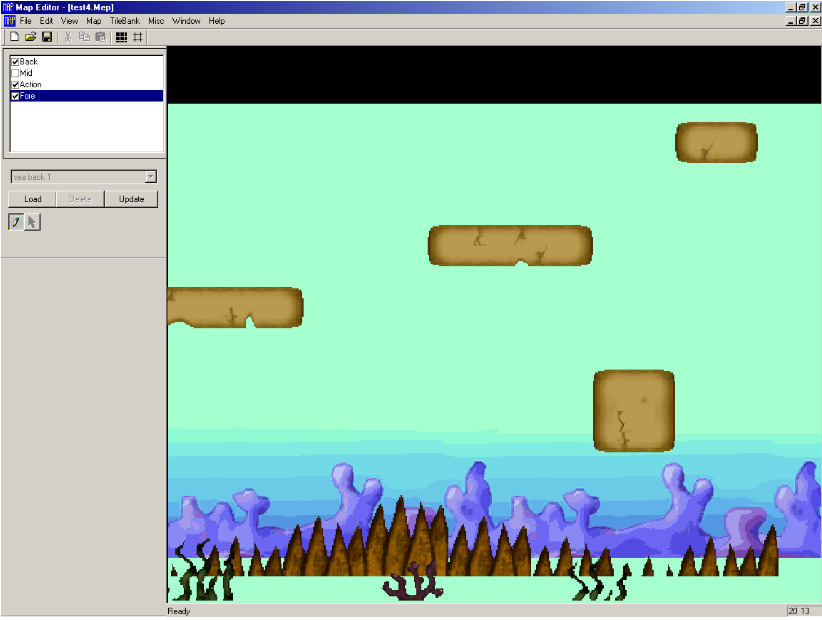Save the map using the floppy disk icon

coord(47,37)
